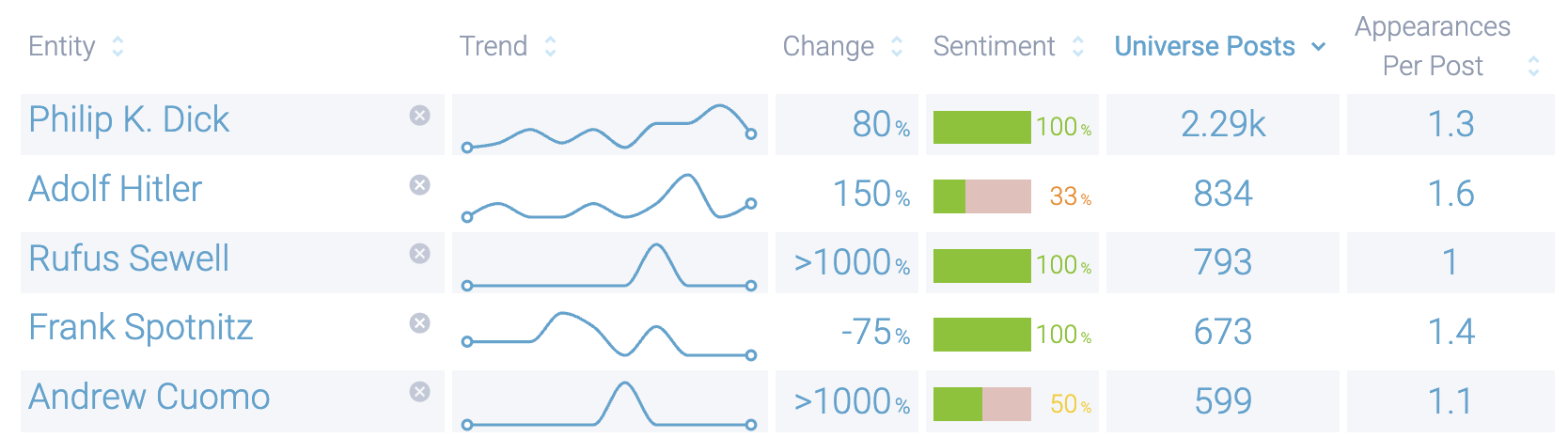
Task: Sort by Appearances Per Post
Action: click(1533, 66)
